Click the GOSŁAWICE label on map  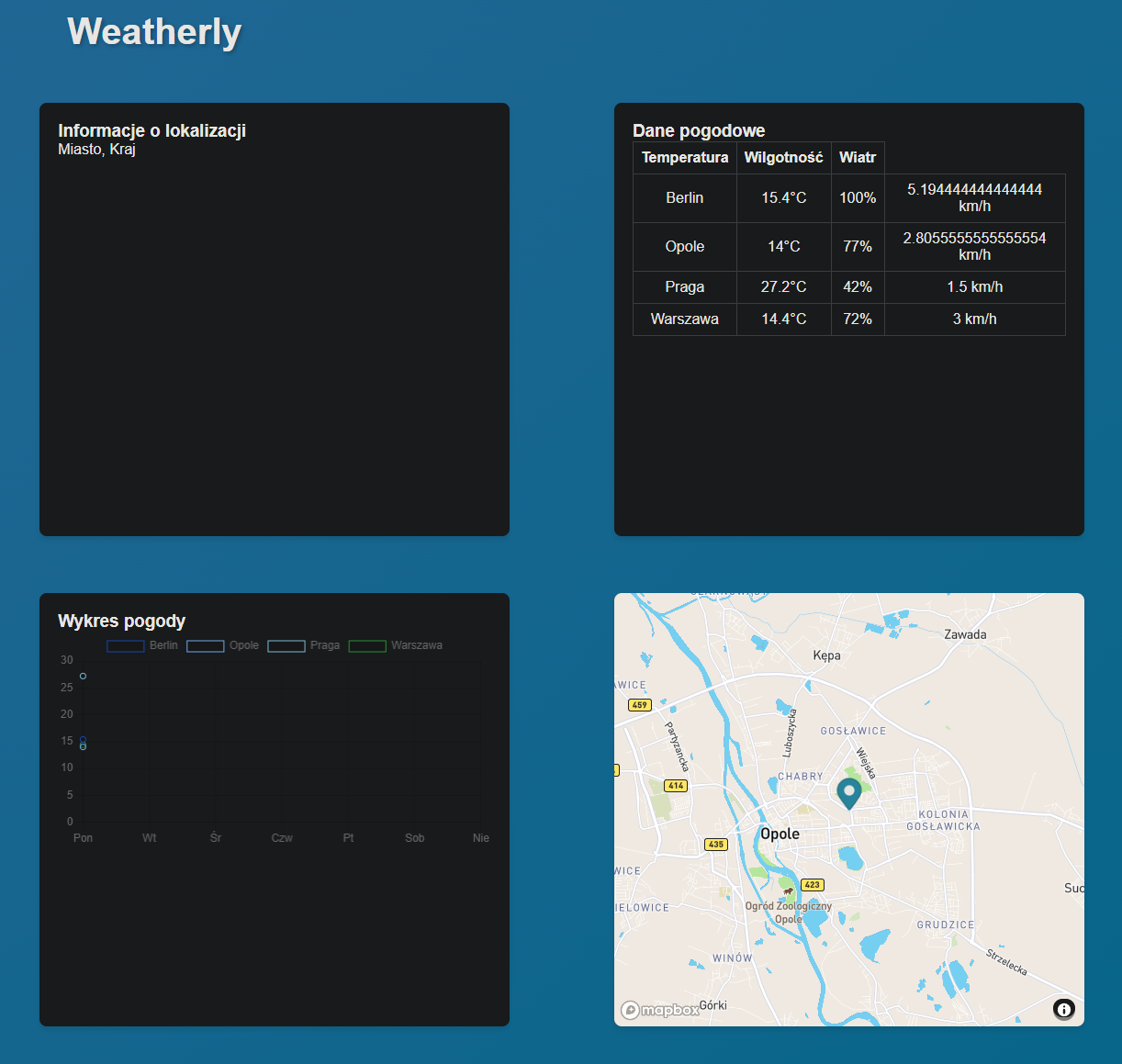pyautogui.click(x=853, y=732)
